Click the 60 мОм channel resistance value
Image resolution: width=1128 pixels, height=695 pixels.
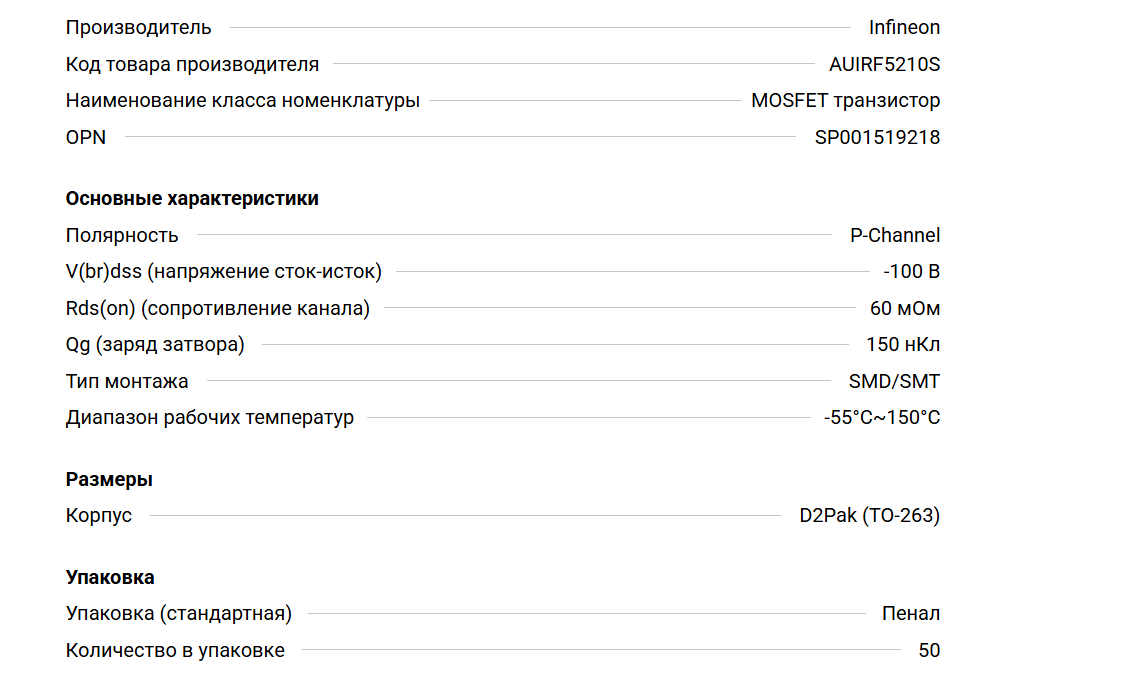[905, 309]
